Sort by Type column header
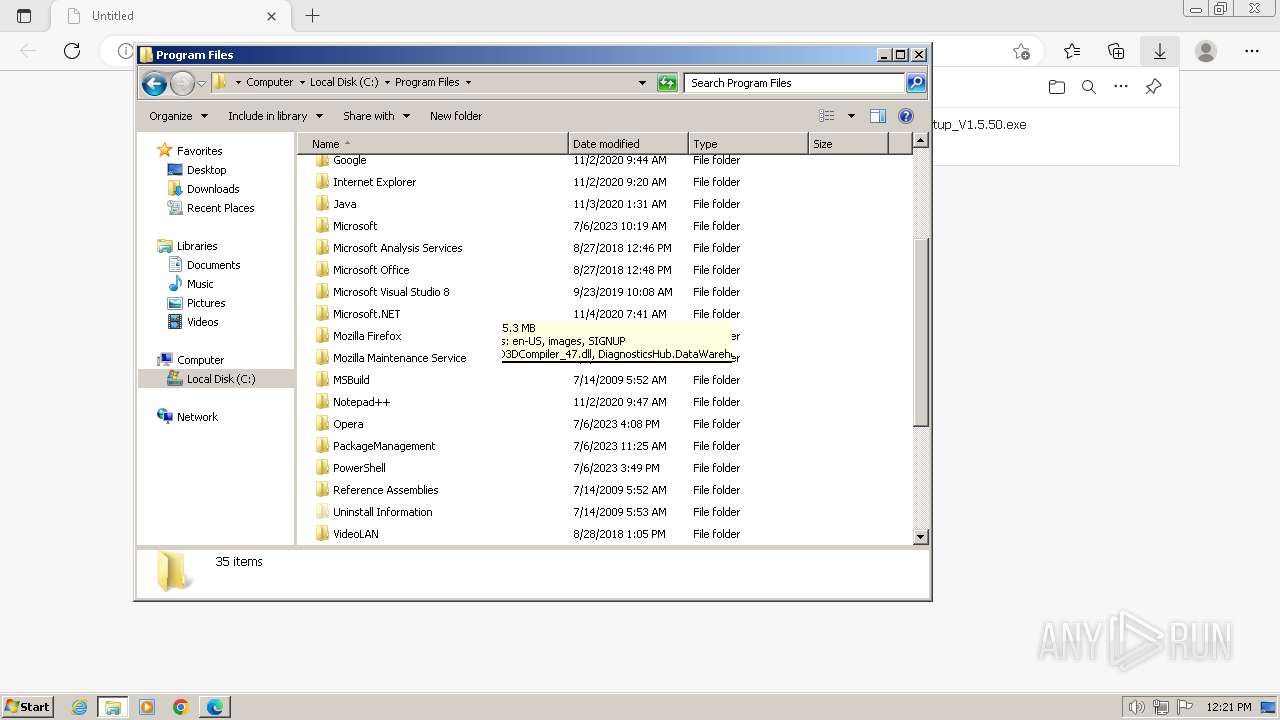 coord(748,144)
